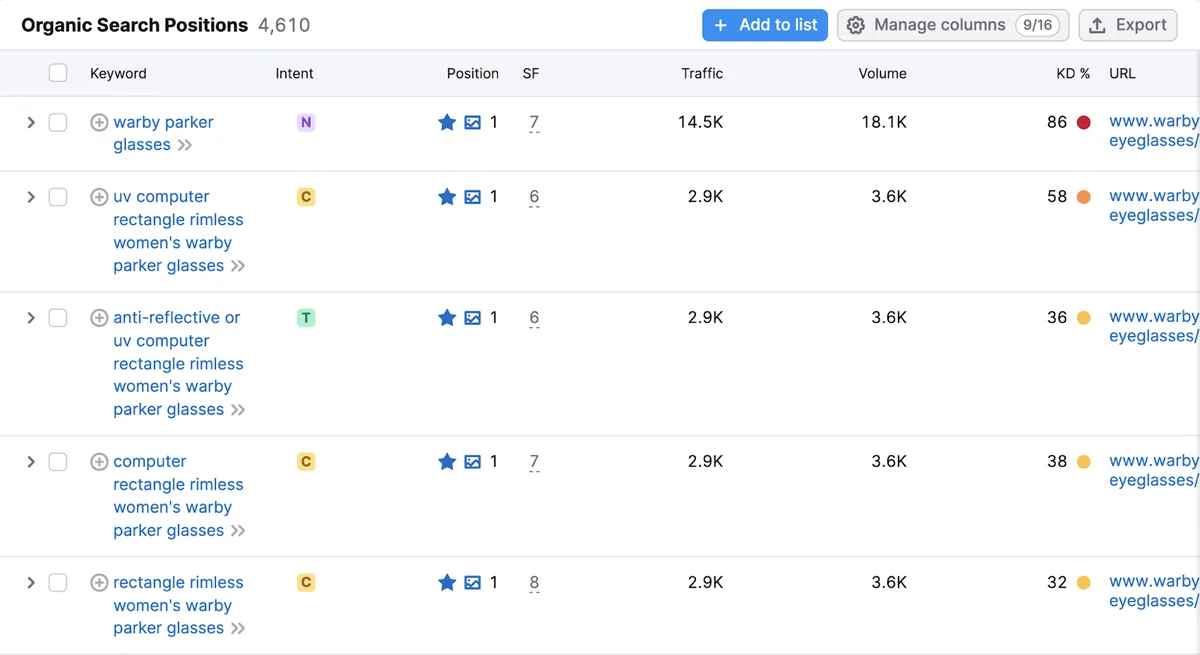Check the 'anti-reflective or uv computer' row checkbox

58,318
